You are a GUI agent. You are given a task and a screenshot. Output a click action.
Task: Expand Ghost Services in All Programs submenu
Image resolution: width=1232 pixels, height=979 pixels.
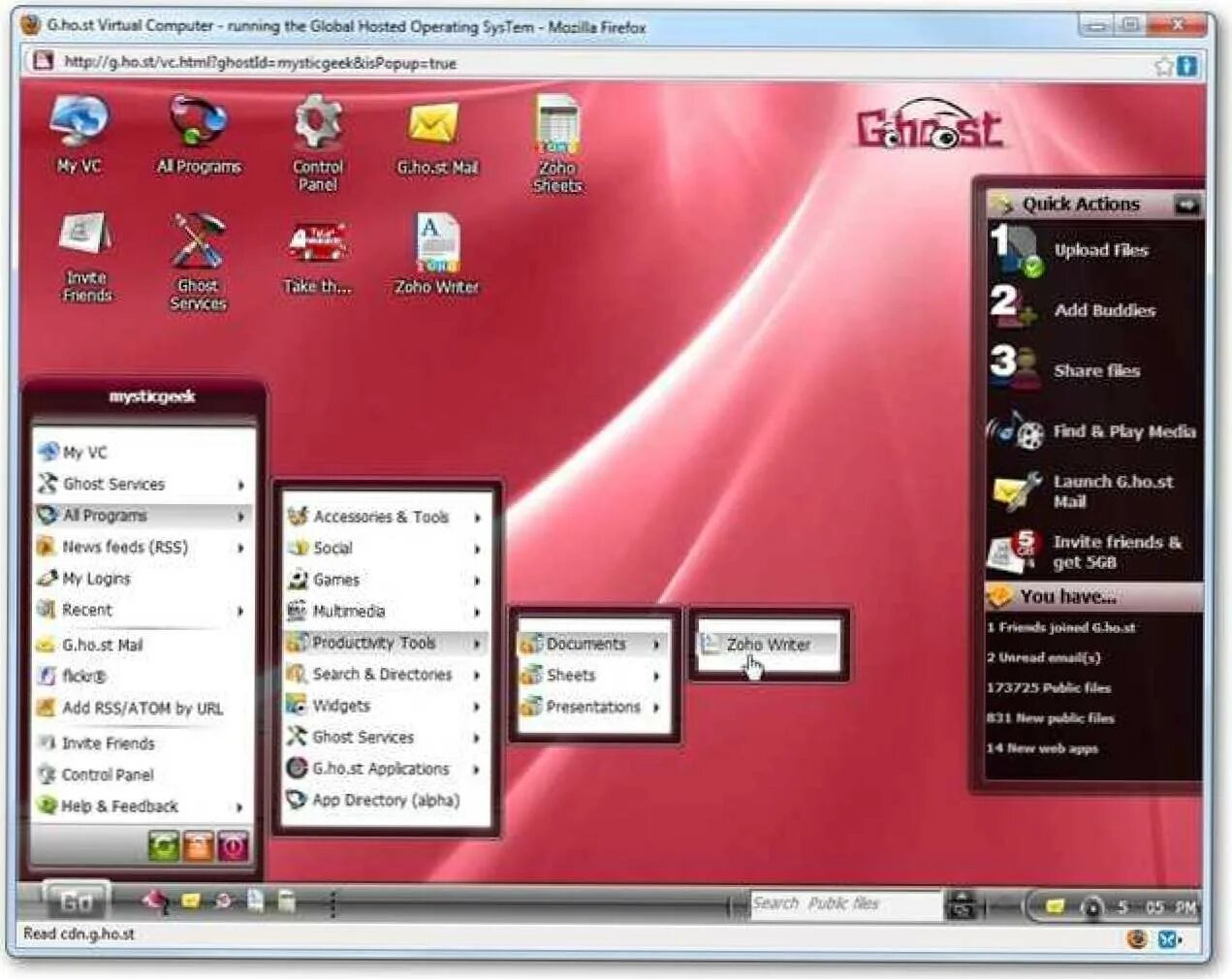click(x=386, y=737)
